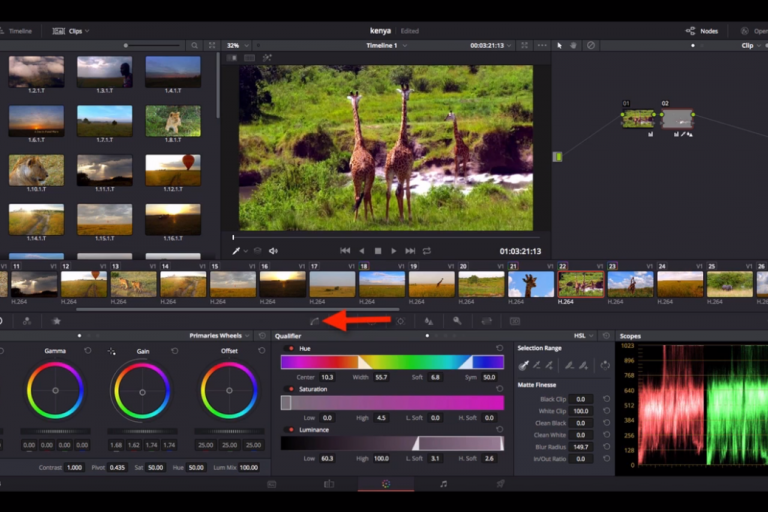768x512 pixels.
Task: Click the clip search magnifier icon
Action: (x=194, y=45)
